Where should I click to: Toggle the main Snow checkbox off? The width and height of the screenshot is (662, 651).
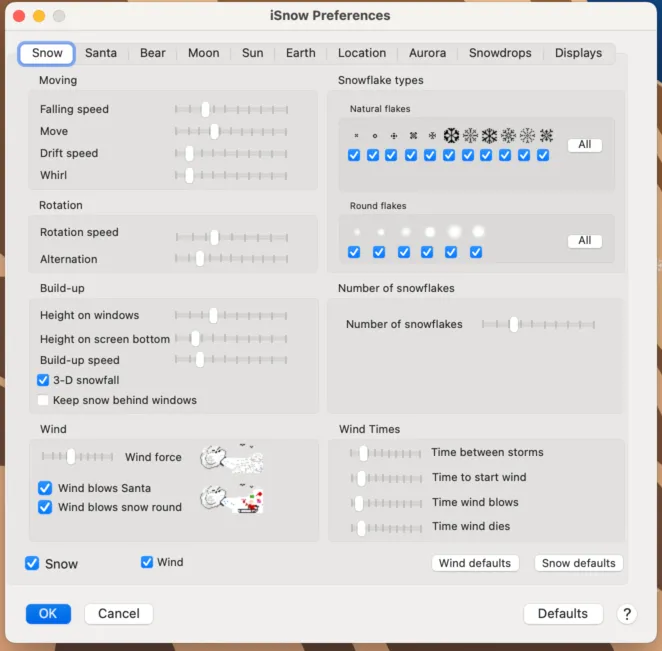(x=33, y=564)
